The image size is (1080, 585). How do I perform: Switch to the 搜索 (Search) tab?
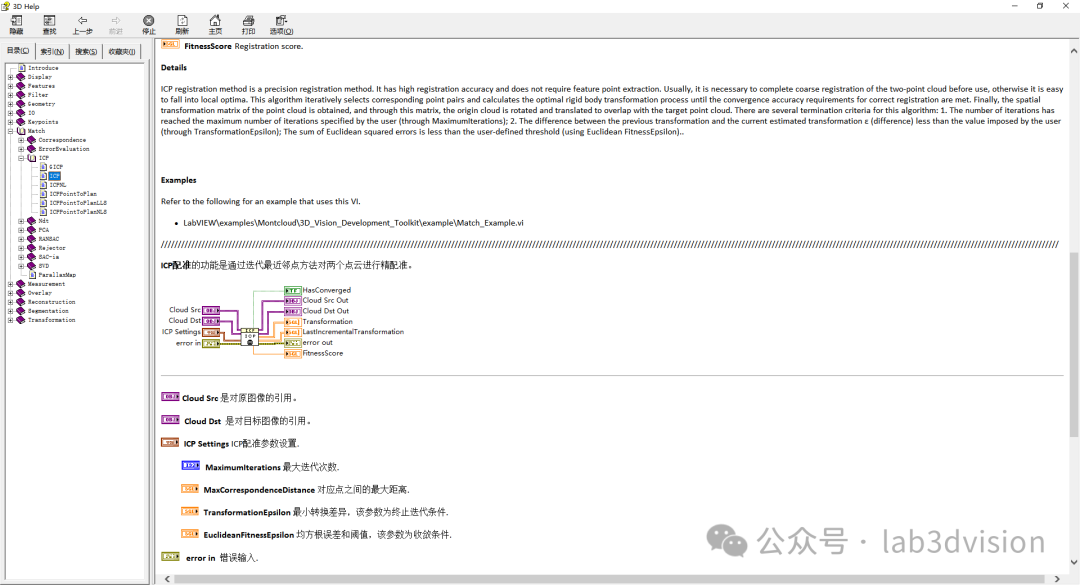click(87, 51)
